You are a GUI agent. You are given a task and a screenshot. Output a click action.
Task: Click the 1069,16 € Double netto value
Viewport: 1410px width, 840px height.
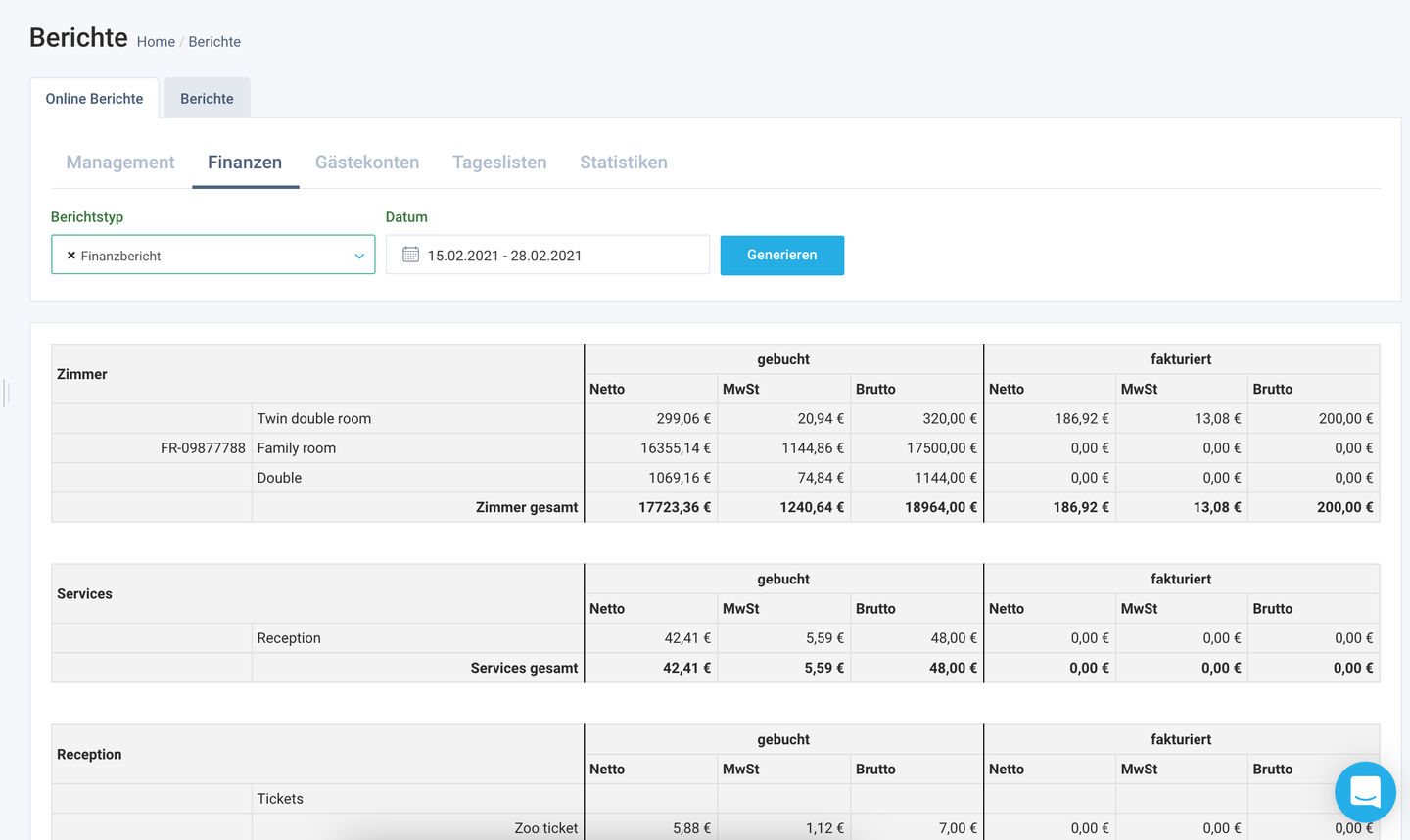680,478
